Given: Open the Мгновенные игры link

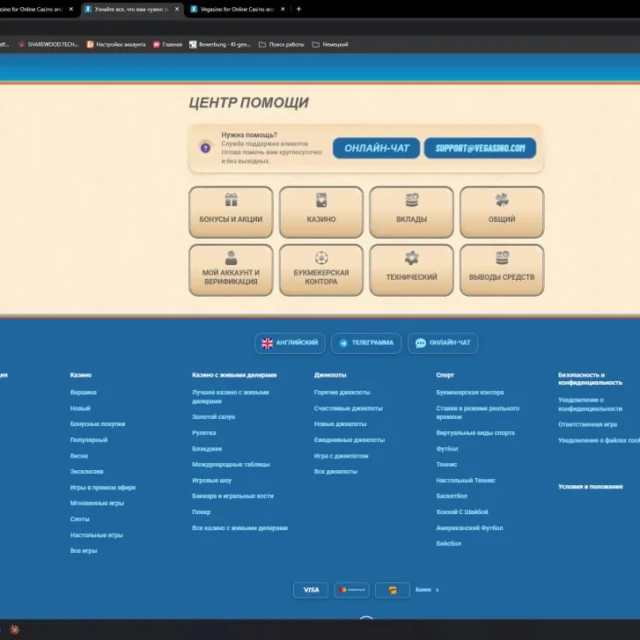Looking at the screenshot, I should pos(97,503).
